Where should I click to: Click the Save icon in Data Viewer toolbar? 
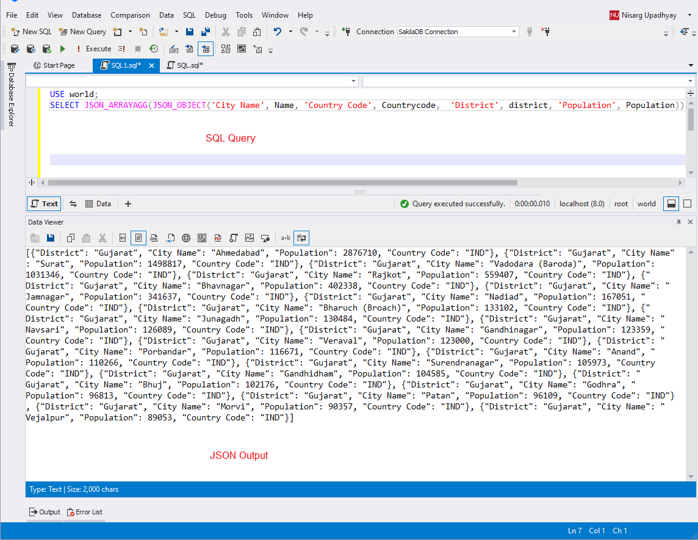50,238
